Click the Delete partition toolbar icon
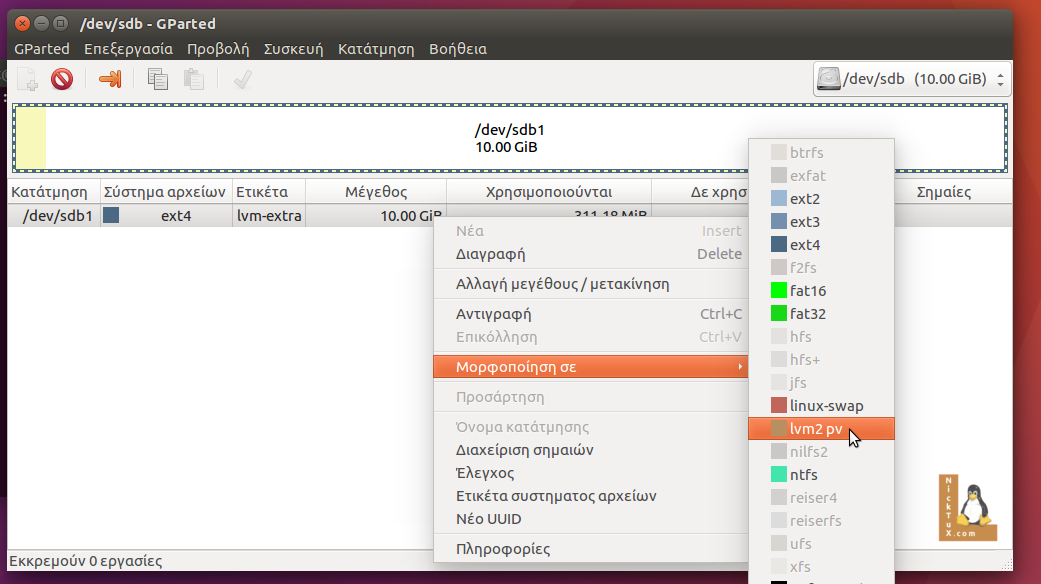 [x=62, y=79]
